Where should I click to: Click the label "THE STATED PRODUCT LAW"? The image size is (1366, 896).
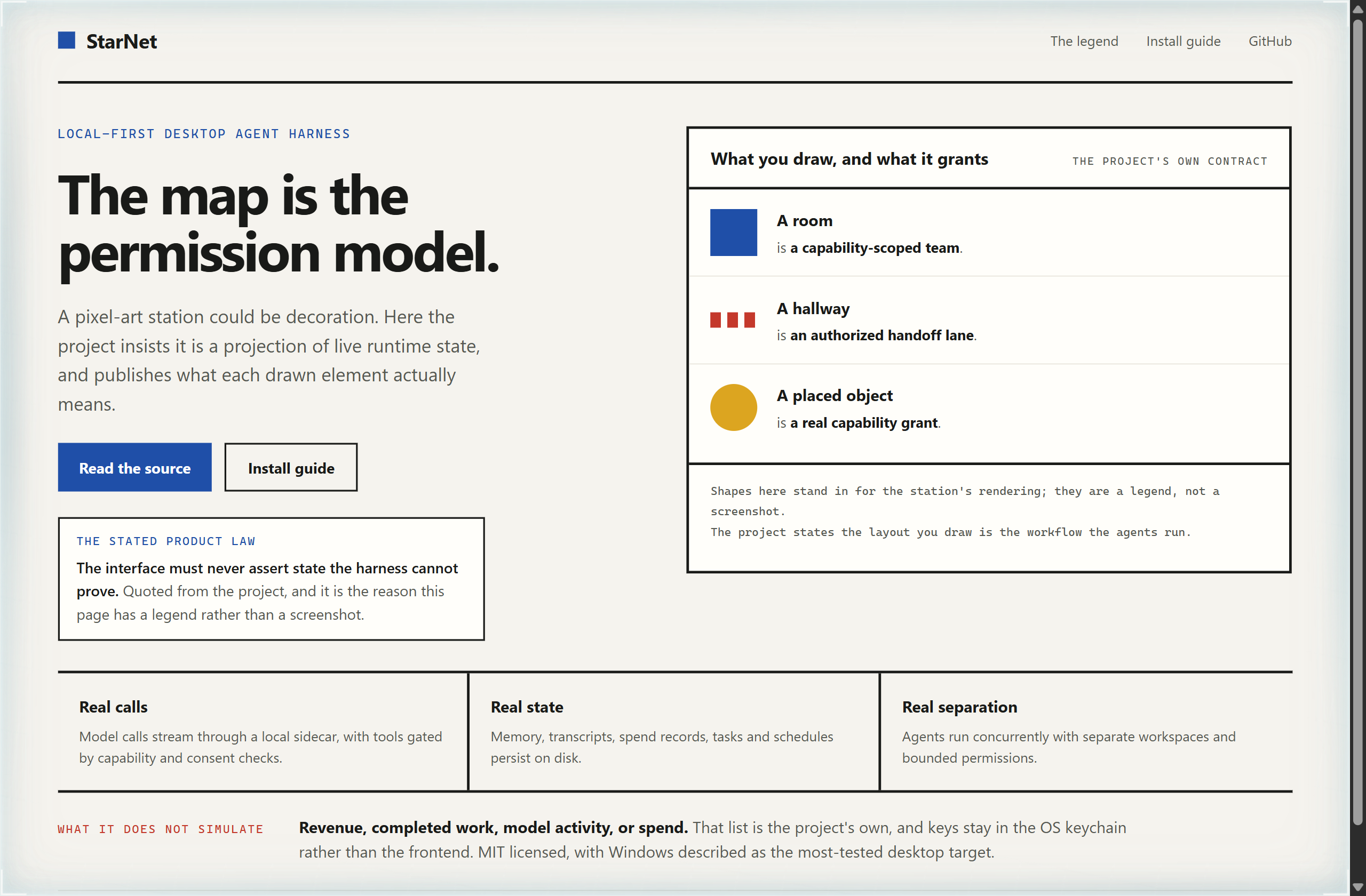click(x=166, y=541)
